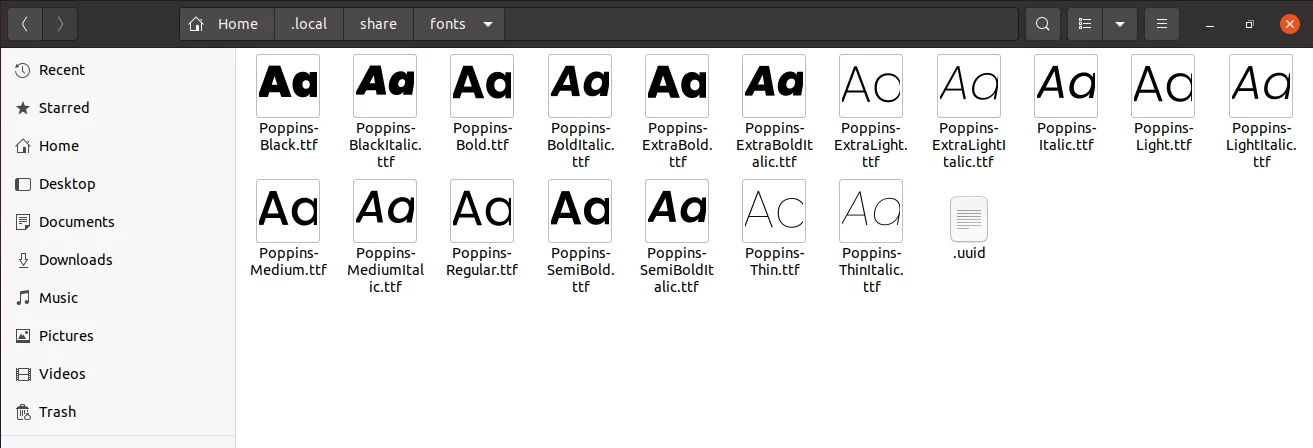Select the Poppins-ExtraLight.ttf font file icon
The width and height of the screenshot is (1313, 448).
(x=871, y=86)
